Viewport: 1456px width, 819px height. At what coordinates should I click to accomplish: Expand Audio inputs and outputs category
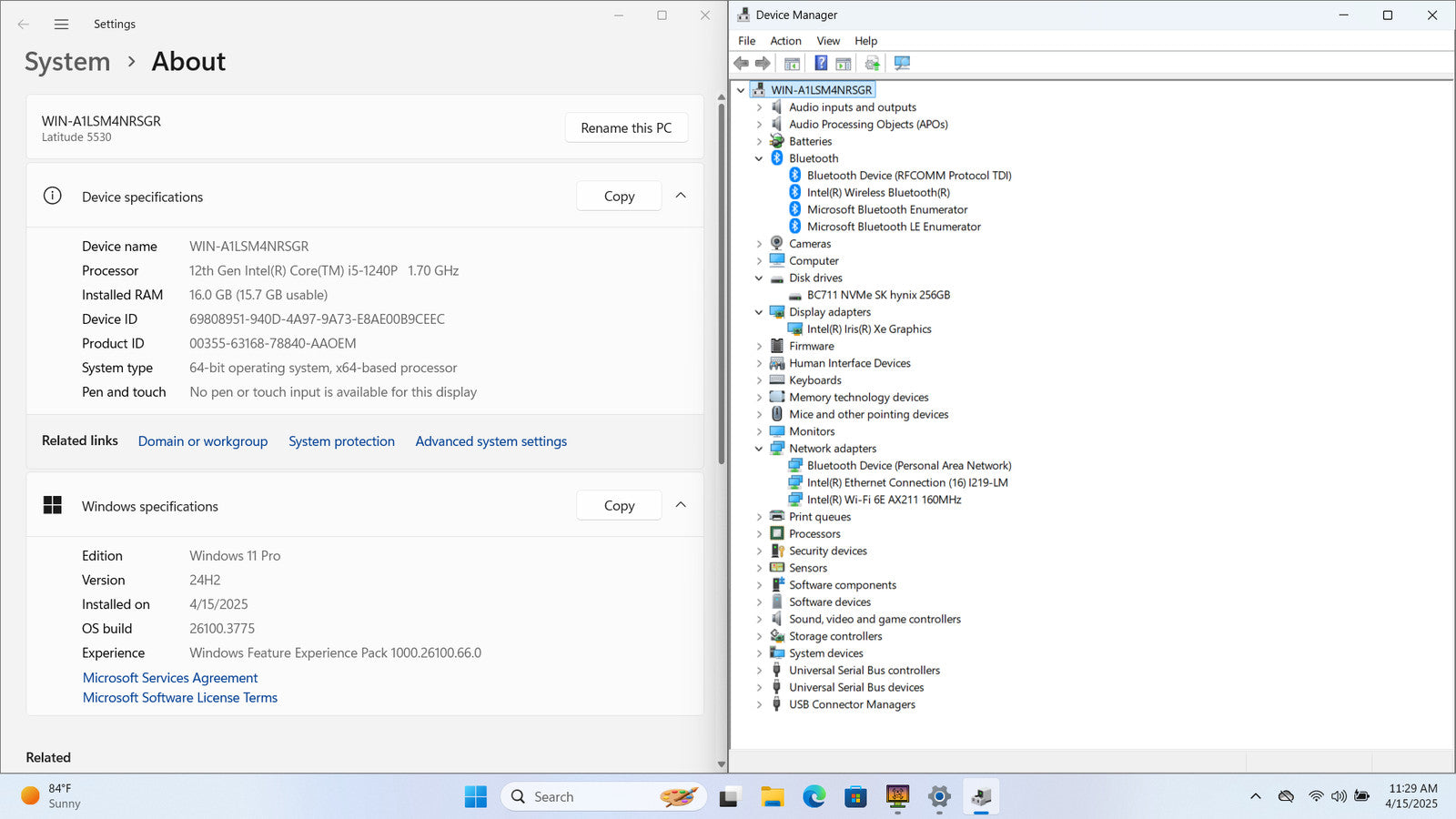click(x=759, y=107)
